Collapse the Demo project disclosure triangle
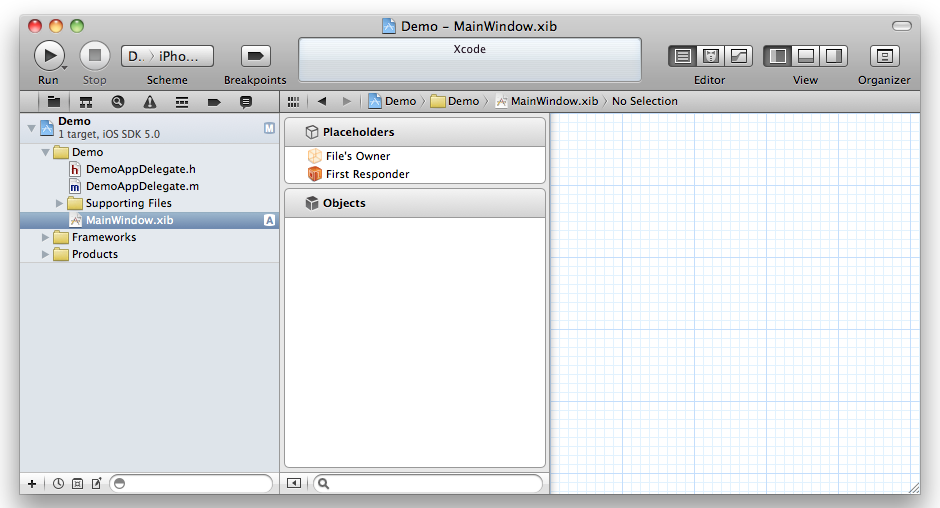 tap(31, 128)
